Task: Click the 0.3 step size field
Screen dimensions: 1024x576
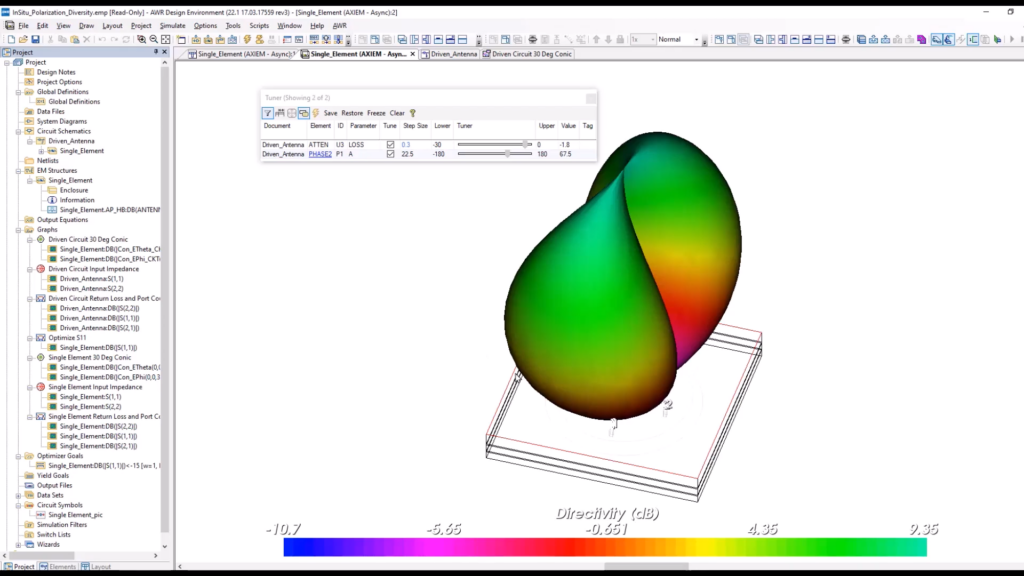Action: tap(415, 144)
